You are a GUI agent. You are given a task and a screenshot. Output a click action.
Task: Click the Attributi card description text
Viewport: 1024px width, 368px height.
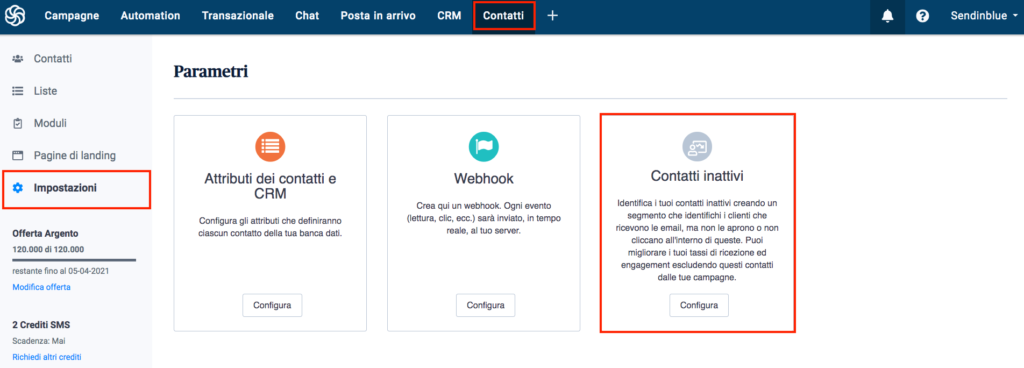coord(270,227)
